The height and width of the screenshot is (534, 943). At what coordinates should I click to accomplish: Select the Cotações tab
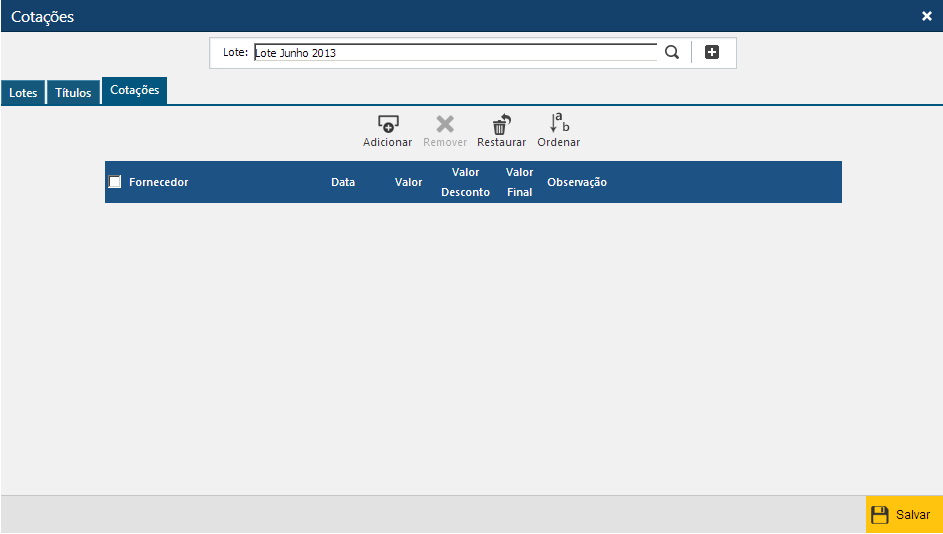[x=134, y=90]
